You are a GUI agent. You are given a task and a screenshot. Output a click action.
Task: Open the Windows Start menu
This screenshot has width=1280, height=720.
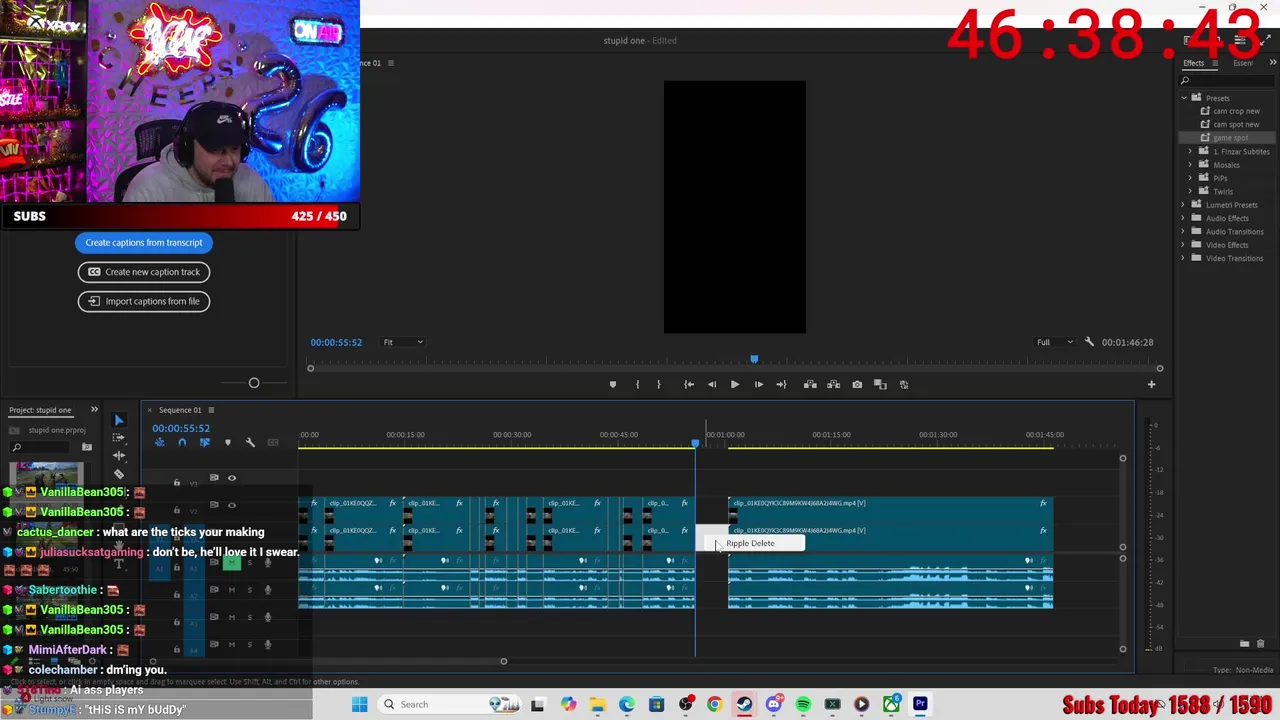[360, 704]
